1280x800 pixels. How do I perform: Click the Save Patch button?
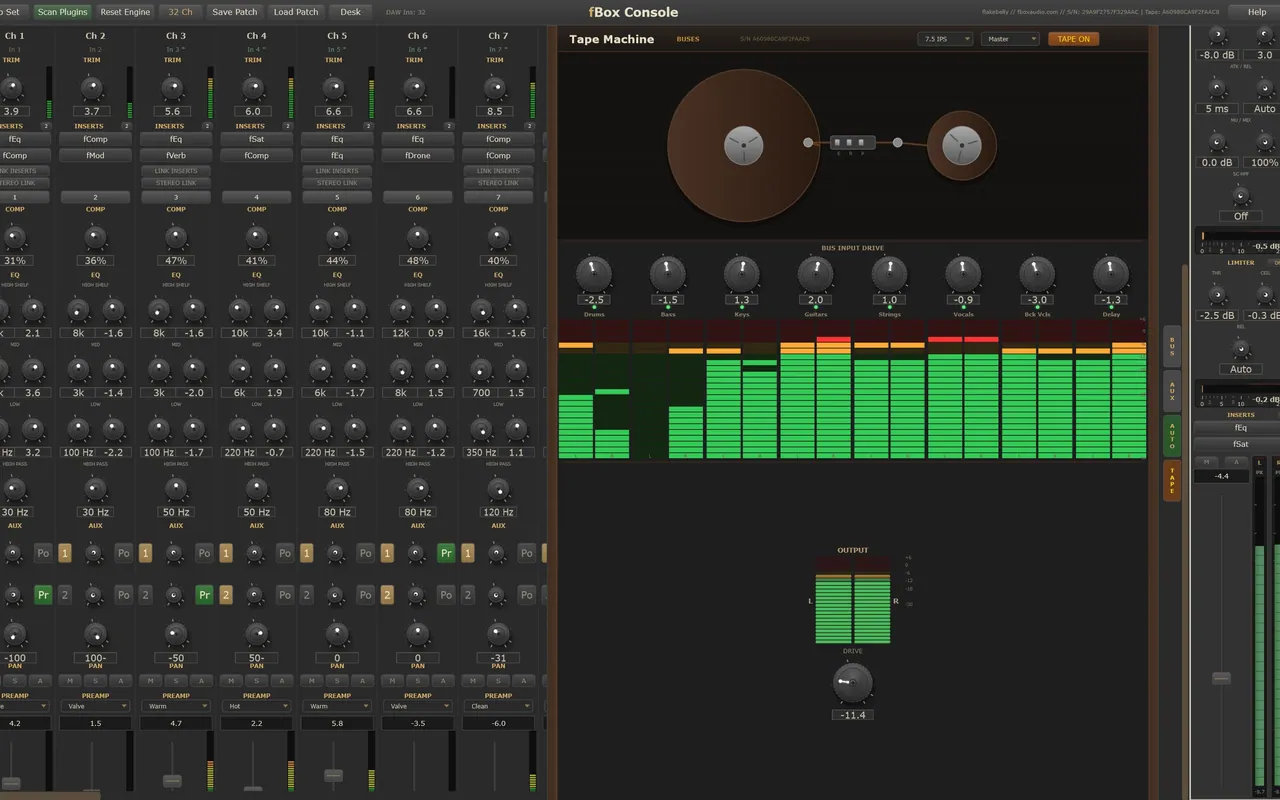click(235, 12)
